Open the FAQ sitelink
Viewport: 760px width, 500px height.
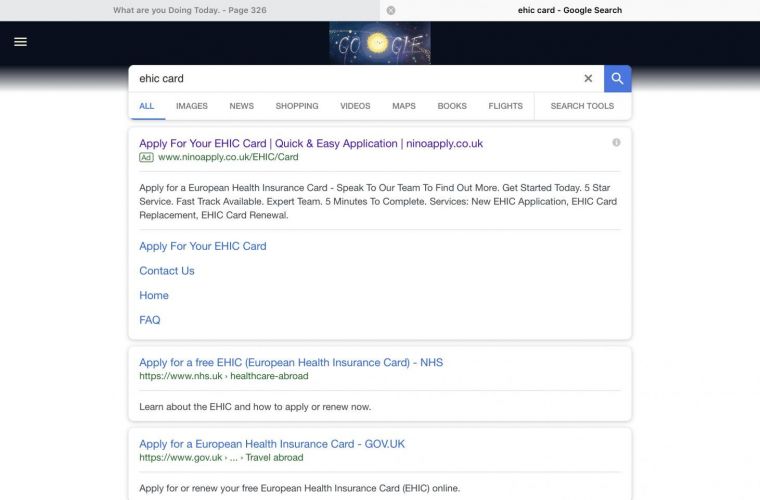(x=149, y=320)
